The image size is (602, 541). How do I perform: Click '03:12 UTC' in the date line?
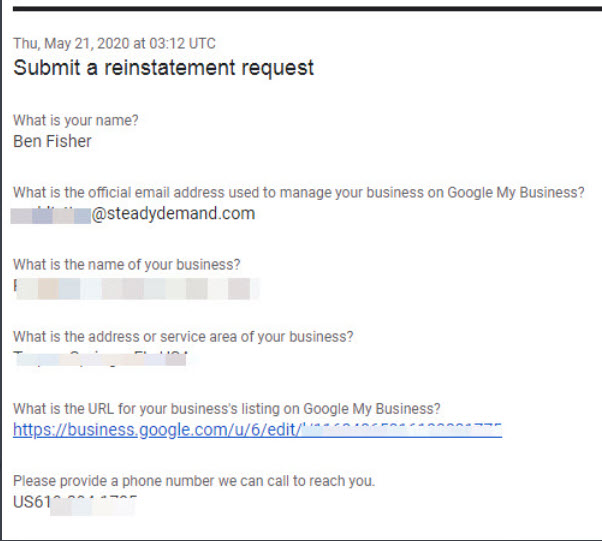coord(182,43)
